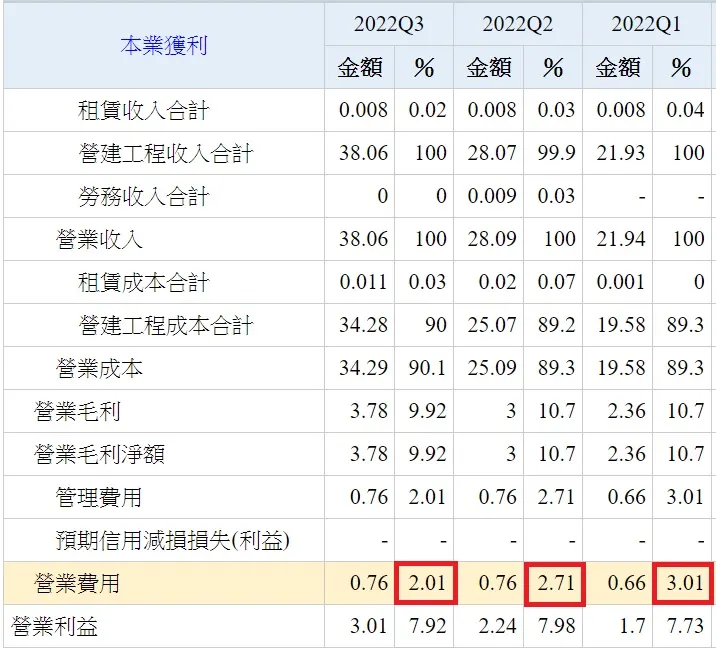
Task: Select 2022Q1 營建工程收入合計 amount 21.93
Action: point(621,153)
